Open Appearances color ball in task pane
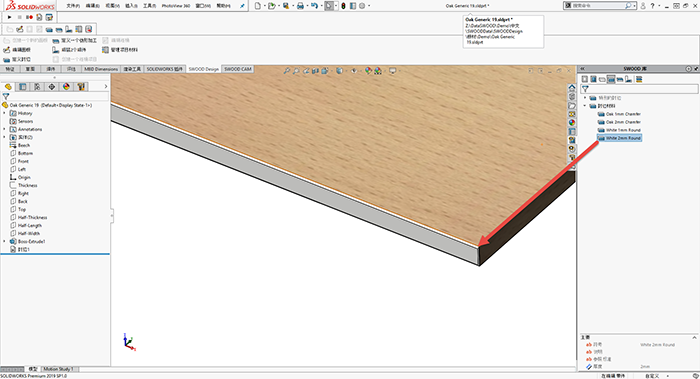 pos(572,123)
